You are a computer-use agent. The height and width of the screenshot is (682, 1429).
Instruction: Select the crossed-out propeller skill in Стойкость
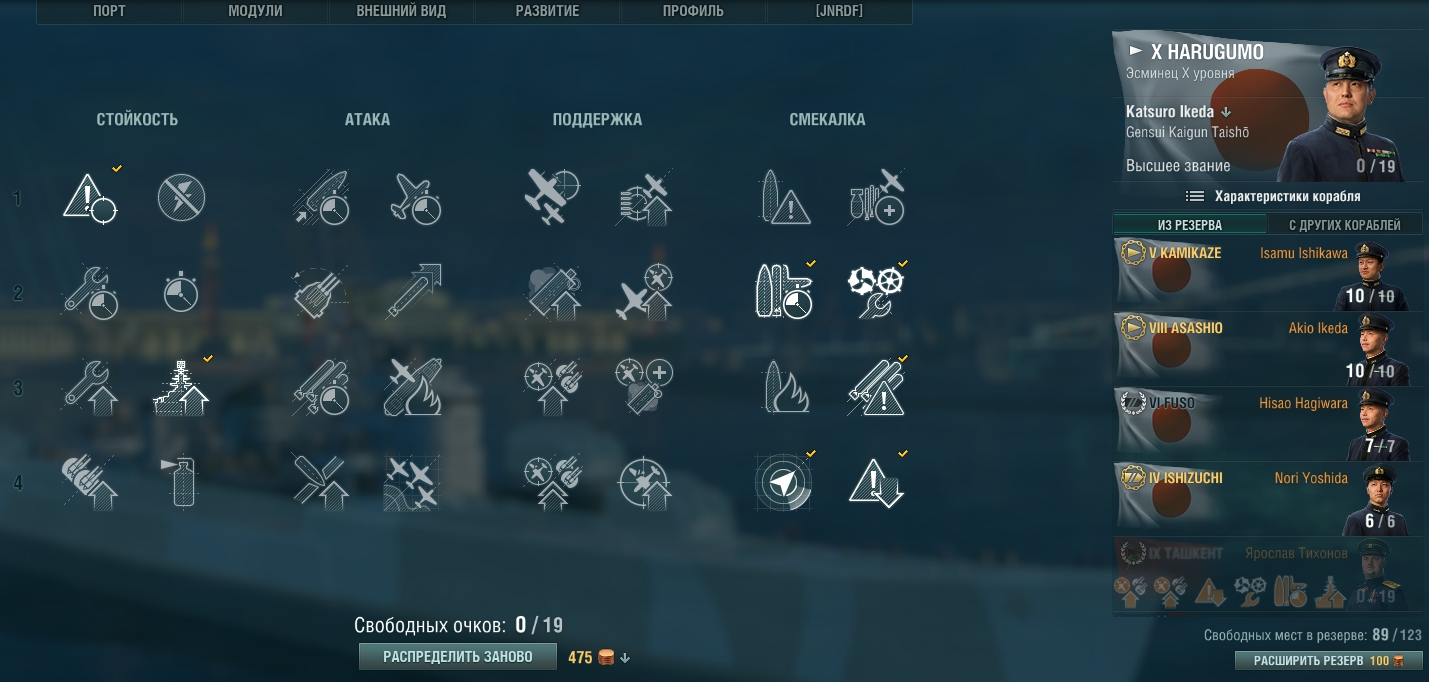tap(181, 197)
